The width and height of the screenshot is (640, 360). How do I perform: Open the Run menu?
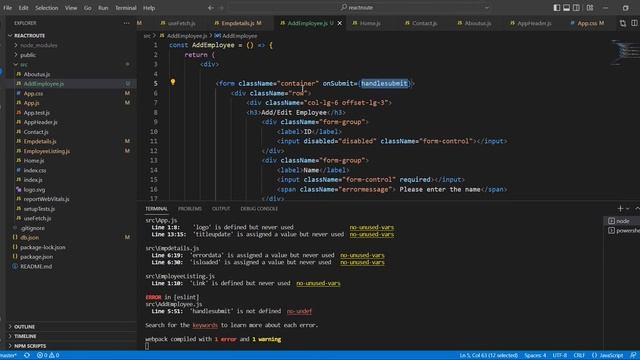click(103, 8)
